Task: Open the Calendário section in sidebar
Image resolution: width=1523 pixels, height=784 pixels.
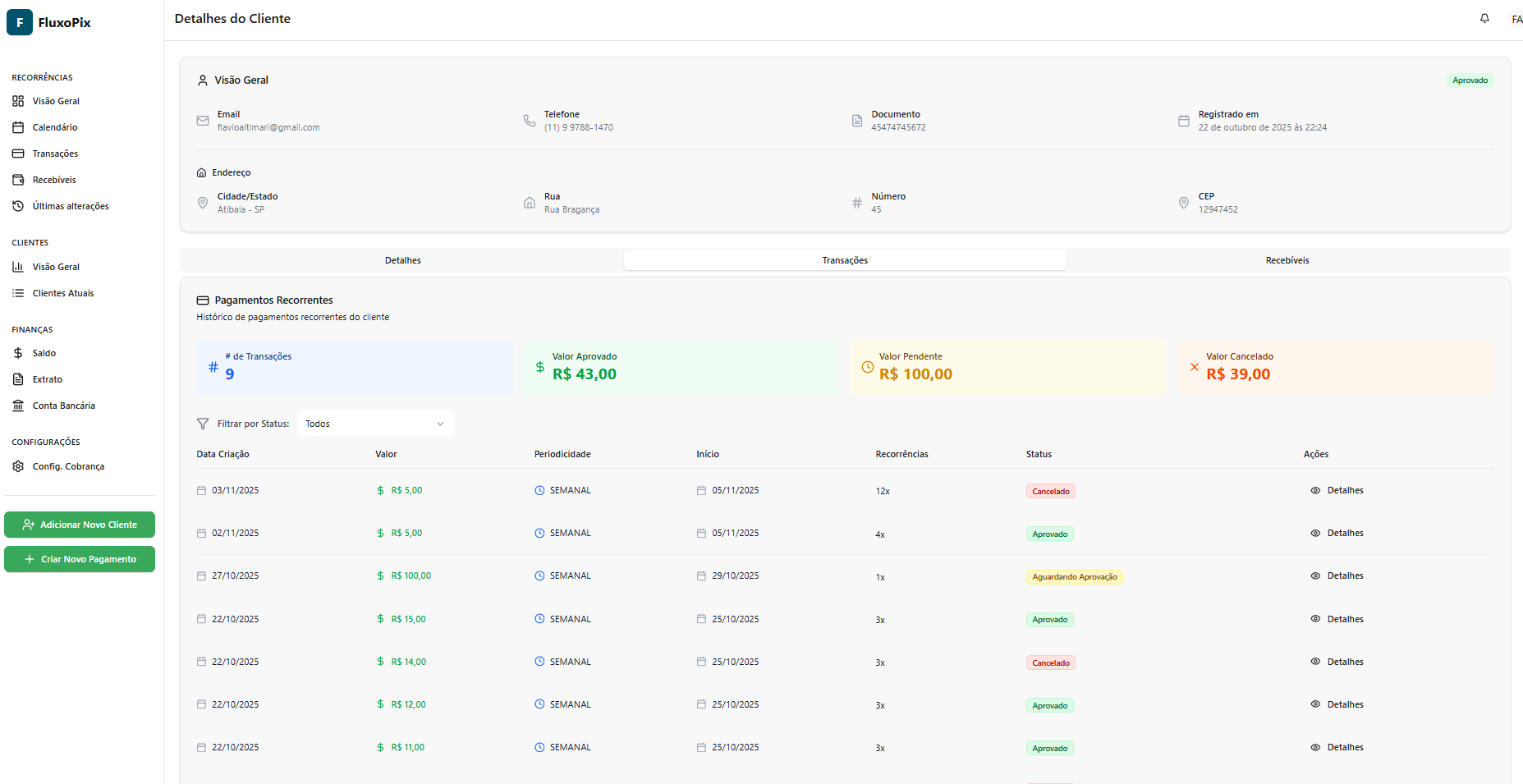Action: 55,127
